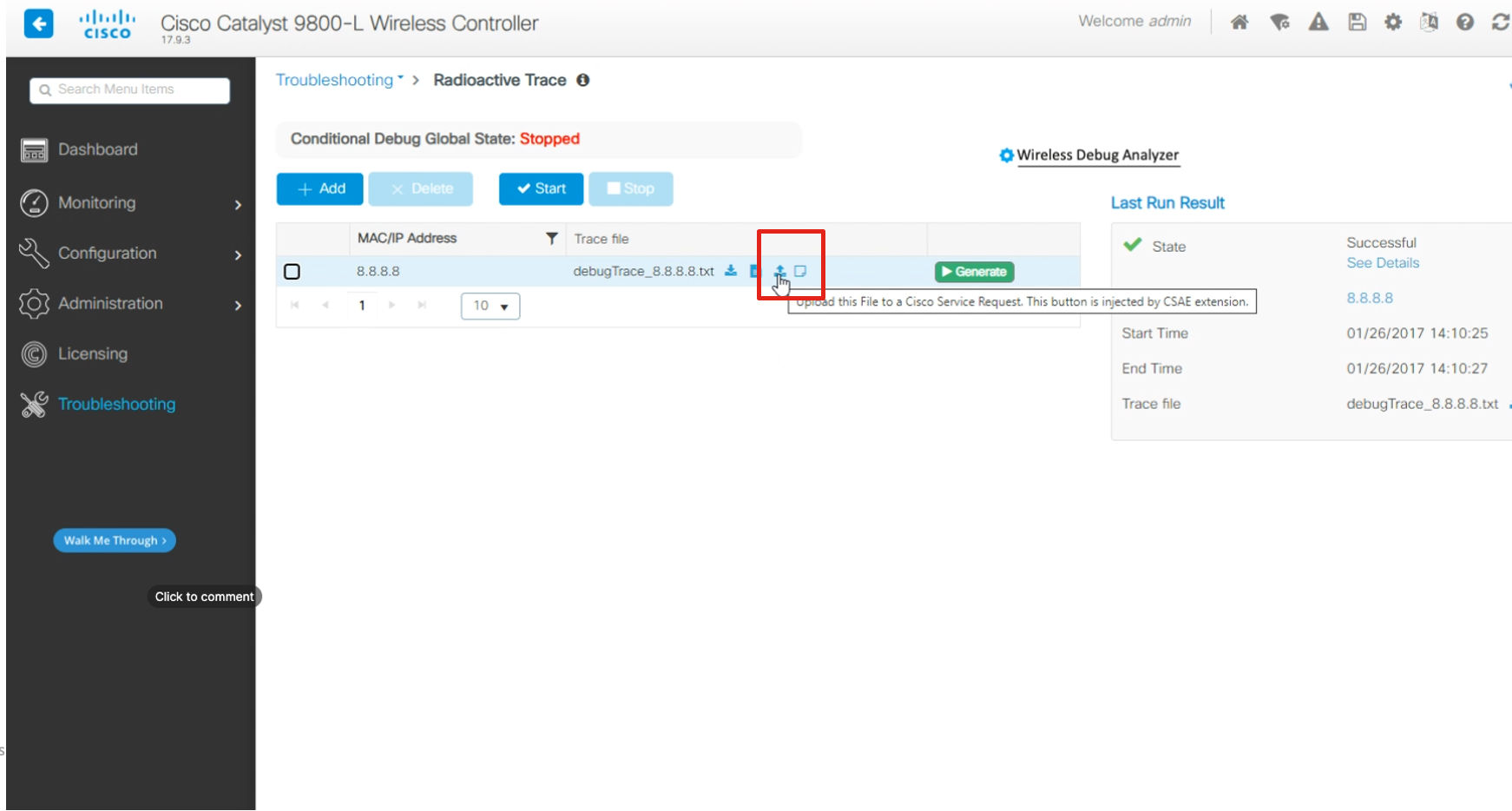Click the note icon after upload icon
The height and width of the screenshot is (811, 1512).
click(800, 271)
